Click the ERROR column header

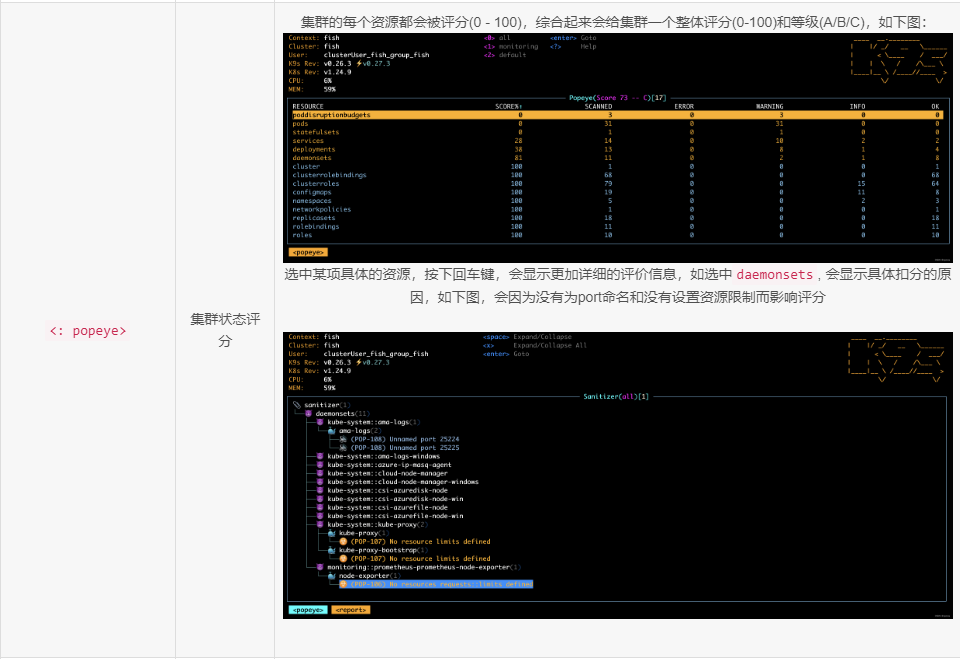(684, 107)
